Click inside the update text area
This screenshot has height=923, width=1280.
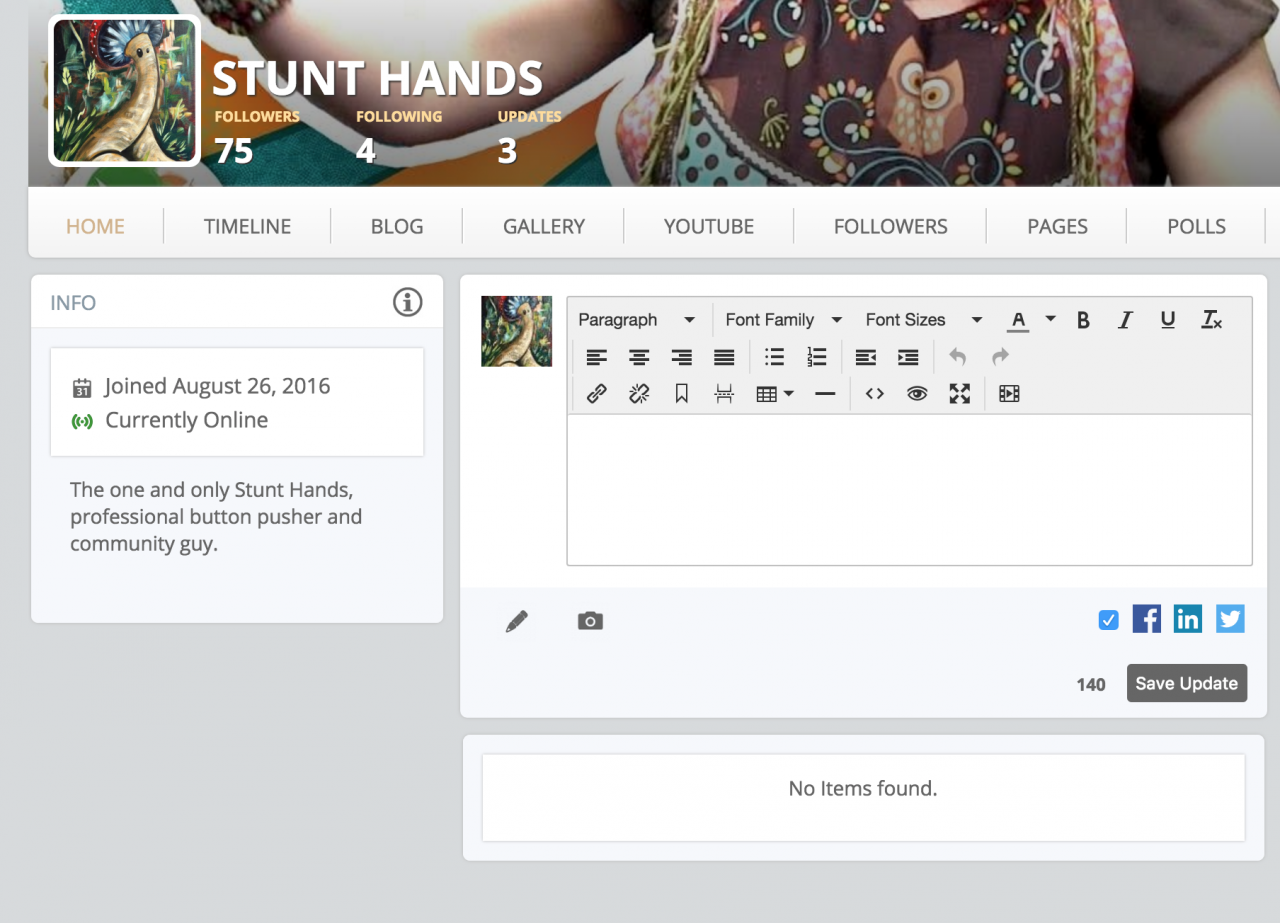908,489
